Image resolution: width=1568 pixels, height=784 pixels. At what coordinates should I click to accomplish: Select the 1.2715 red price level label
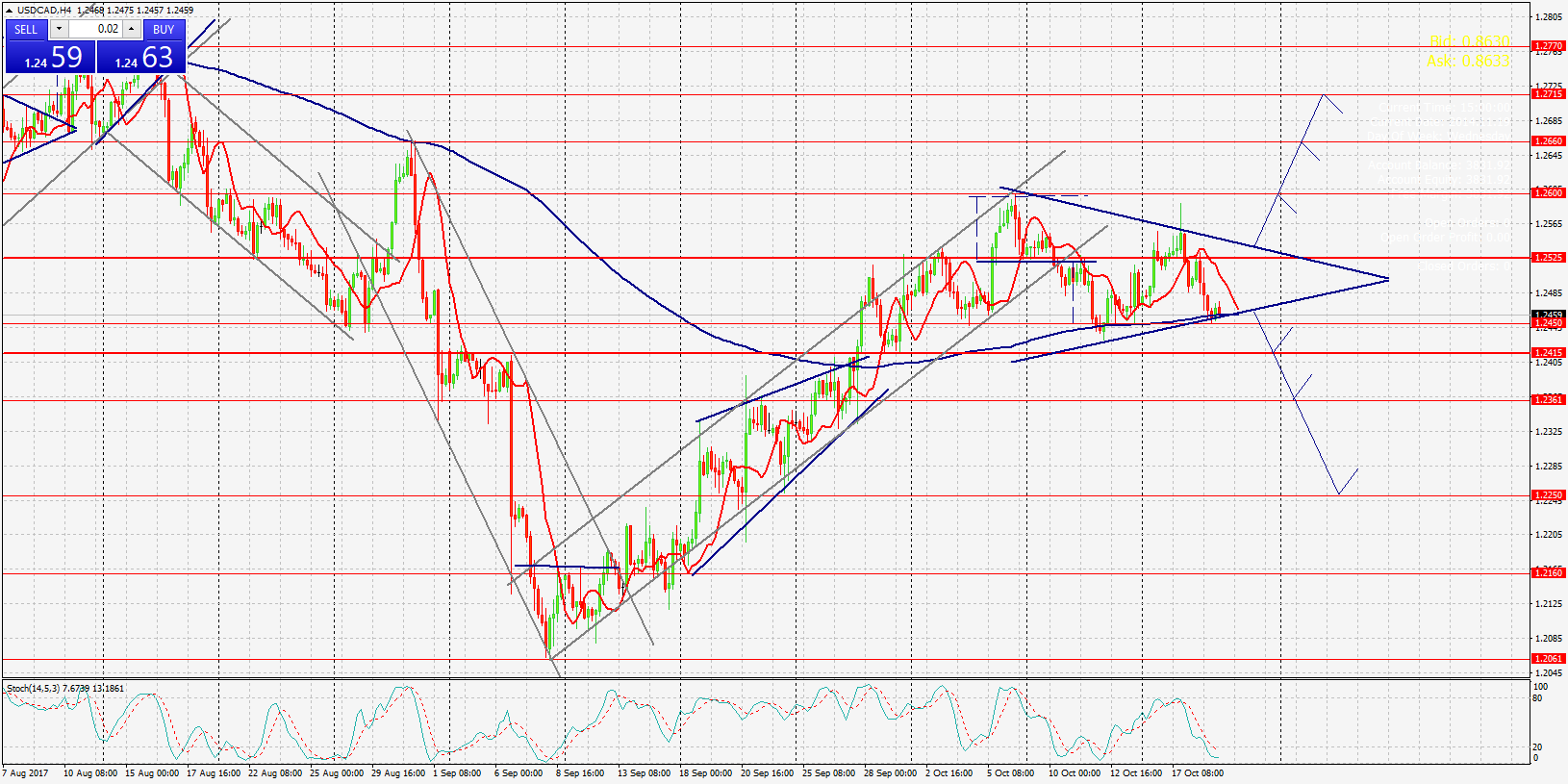tap(1548, 94)
